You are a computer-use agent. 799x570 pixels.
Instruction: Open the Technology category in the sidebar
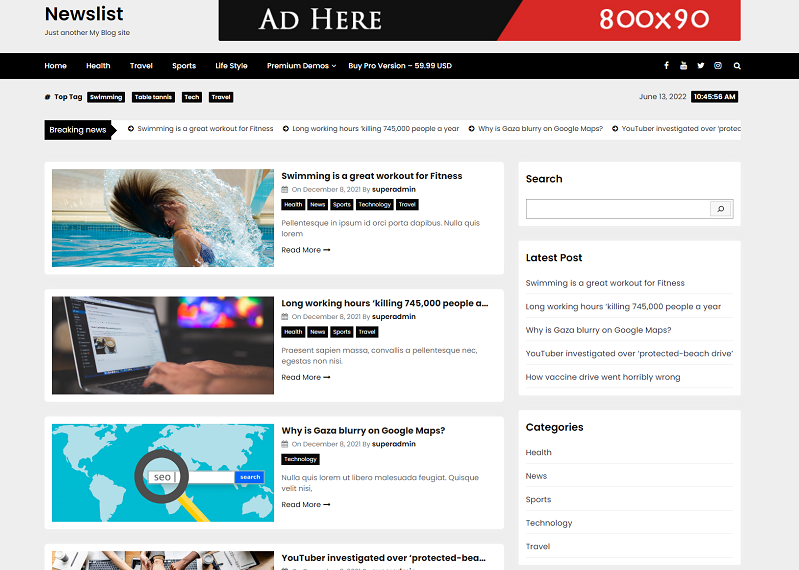pyautogui.click(x=549, y=523)
